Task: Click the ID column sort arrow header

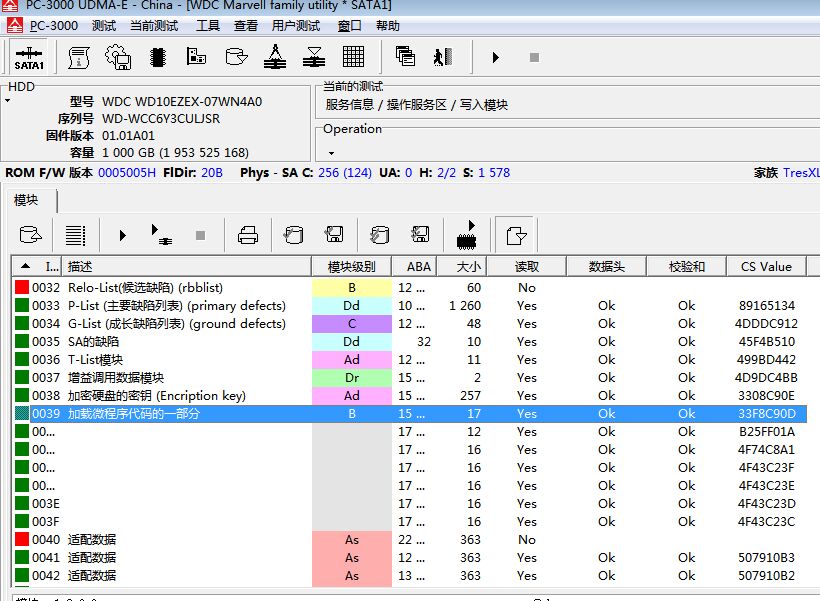Action: 27,266
